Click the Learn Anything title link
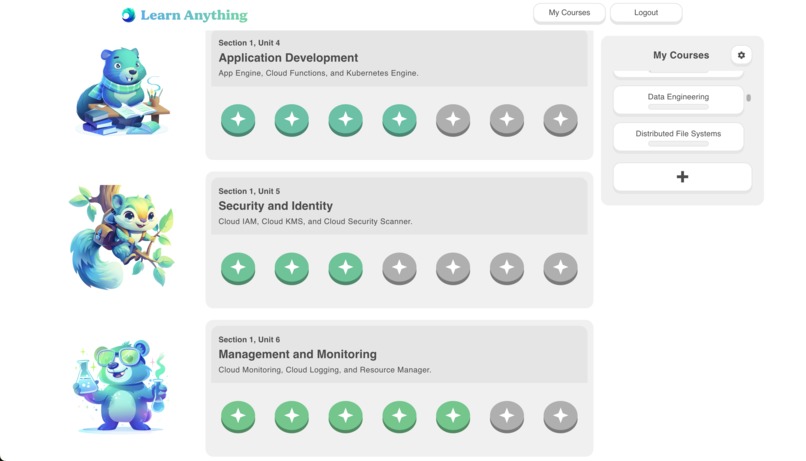806x461 pixels. 194,15
